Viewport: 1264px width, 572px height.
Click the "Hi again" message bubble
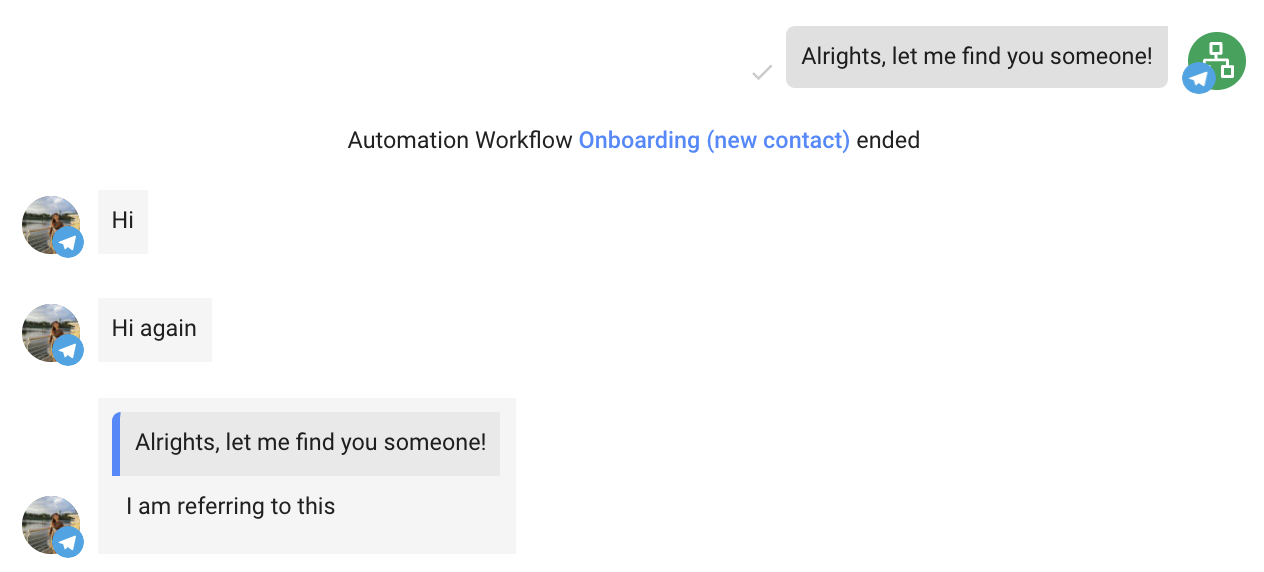154,329
